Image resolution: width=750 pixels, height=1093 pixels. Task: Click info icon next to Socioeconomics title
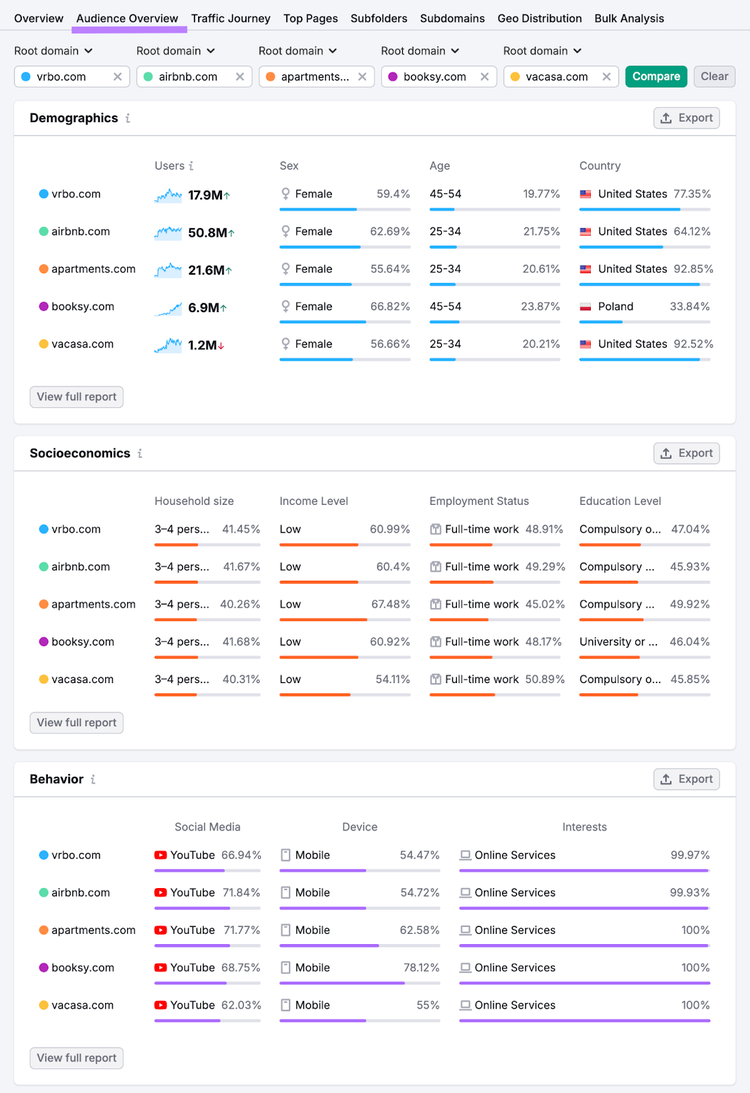coord(140,454)
